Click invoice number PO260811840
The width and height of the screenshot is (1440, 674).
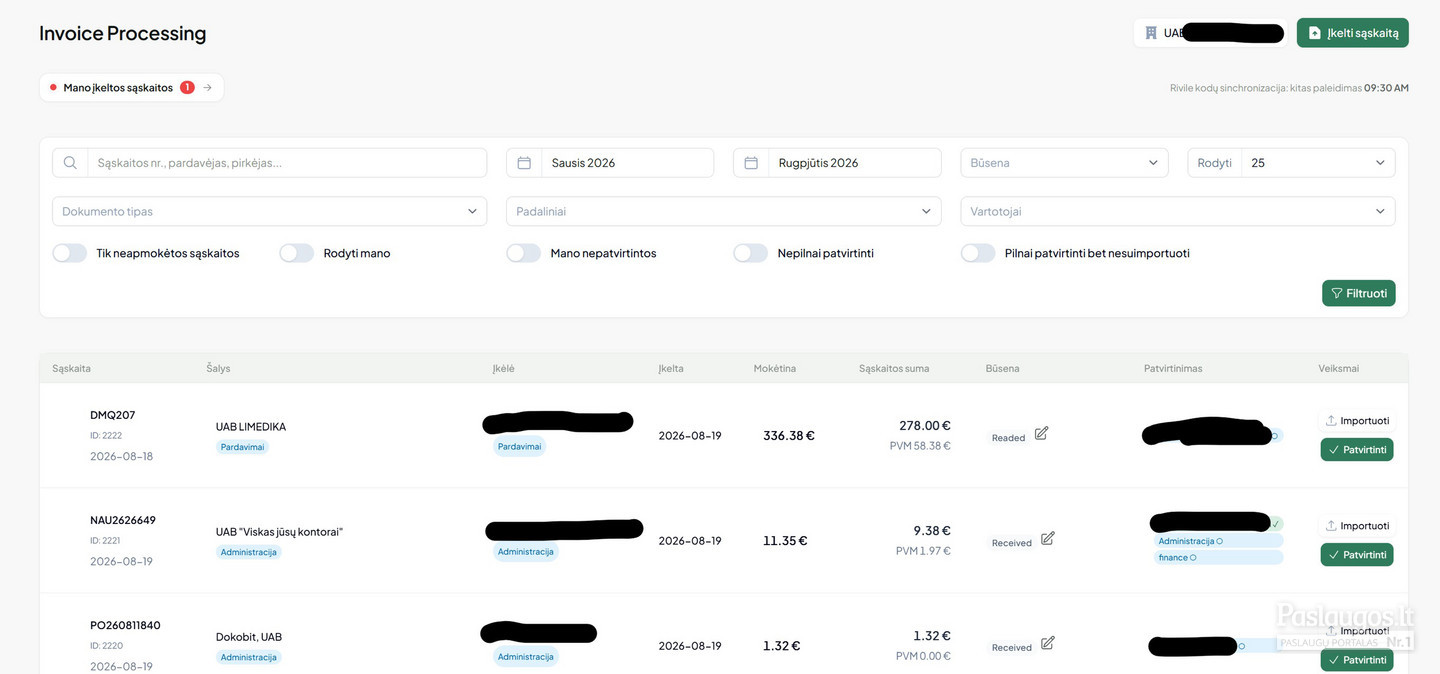[125, 625]
